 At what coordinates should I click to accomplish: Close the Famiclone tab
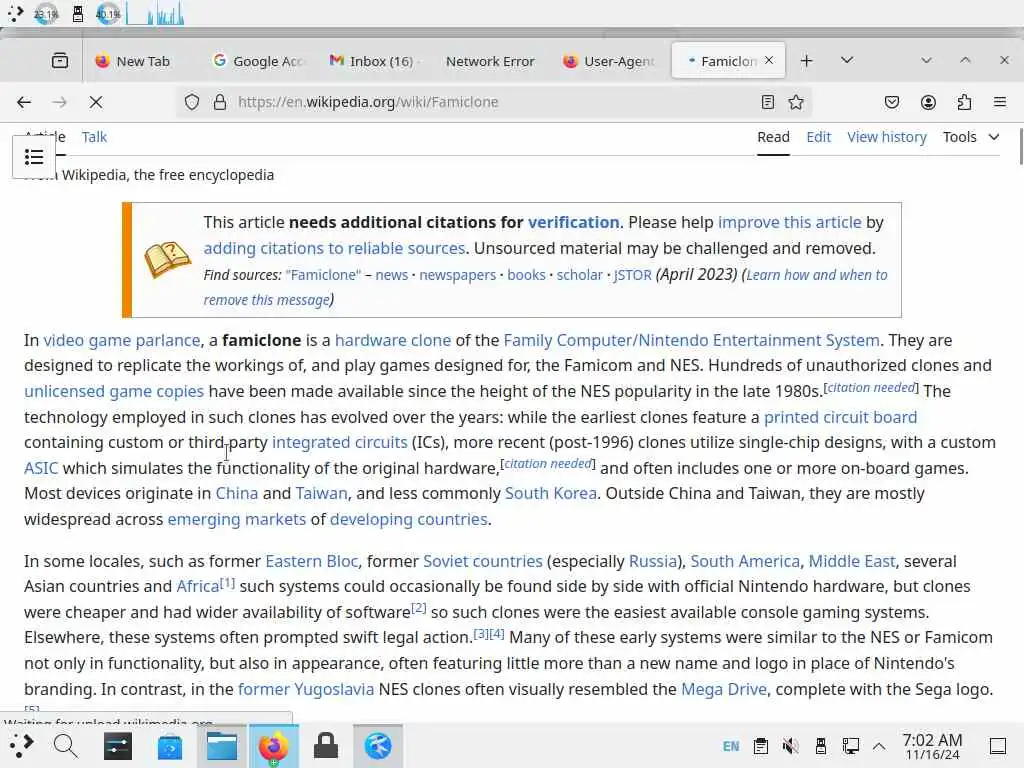pos(769,60)
